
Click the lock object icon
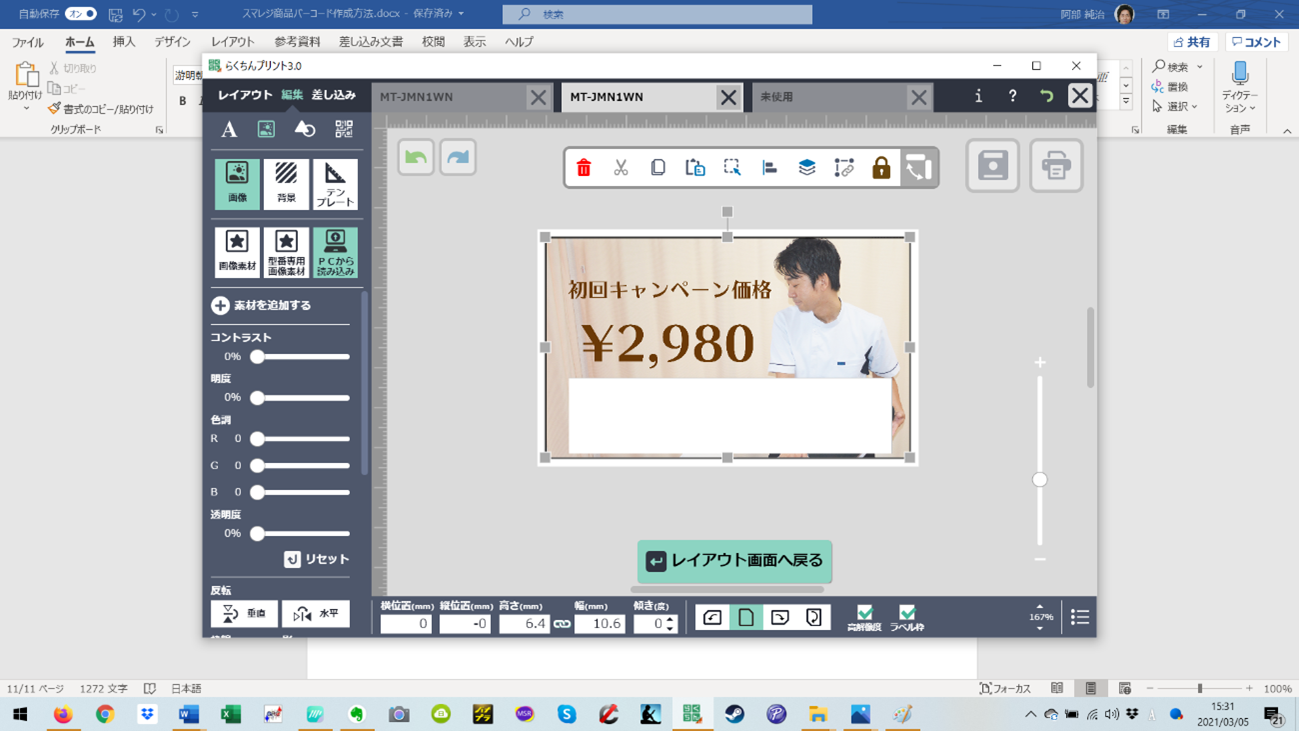[881, 168]
